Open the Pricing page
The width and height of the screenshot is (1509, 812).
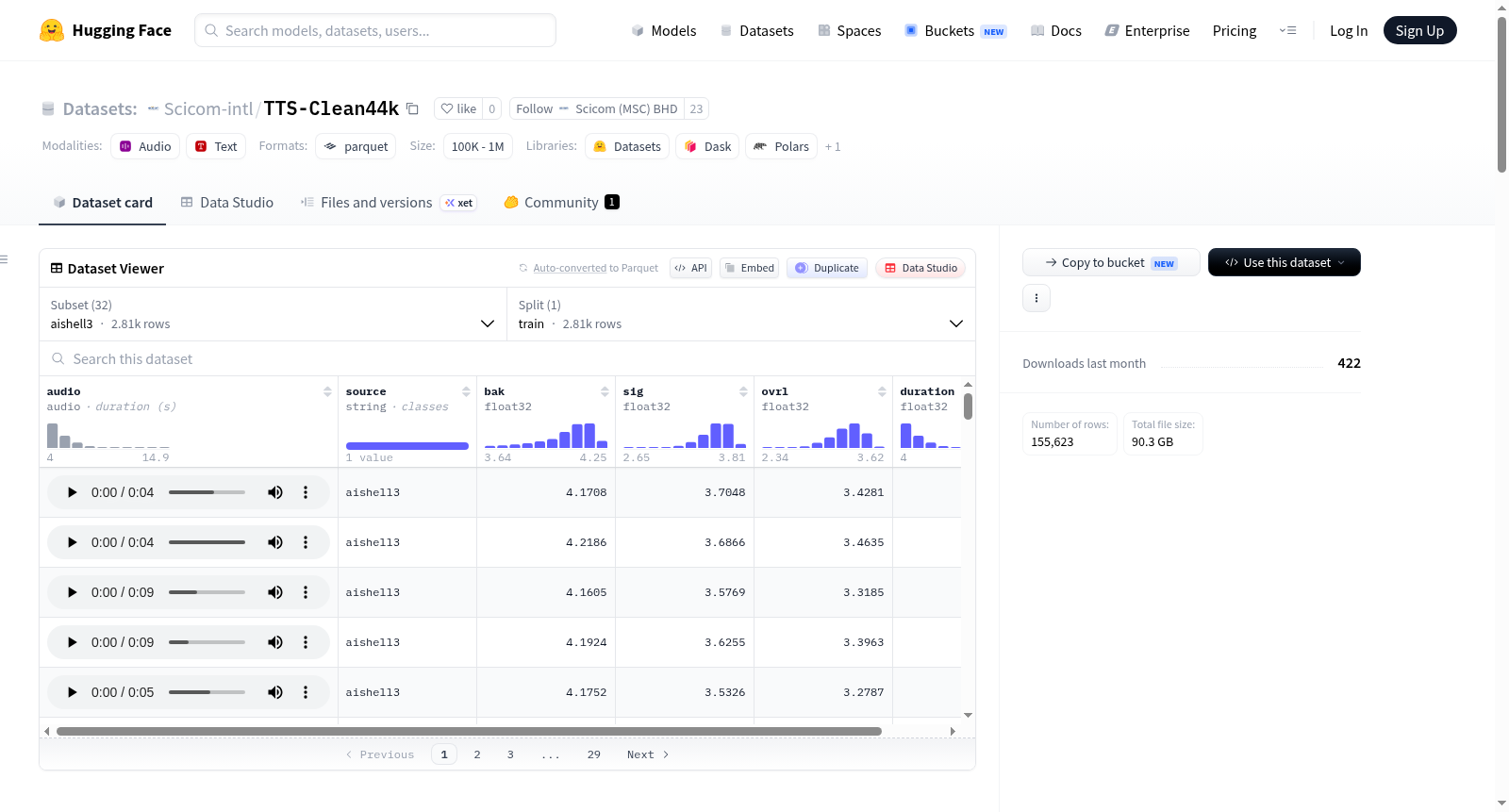pyautogui.click(x=1235, y=30)
